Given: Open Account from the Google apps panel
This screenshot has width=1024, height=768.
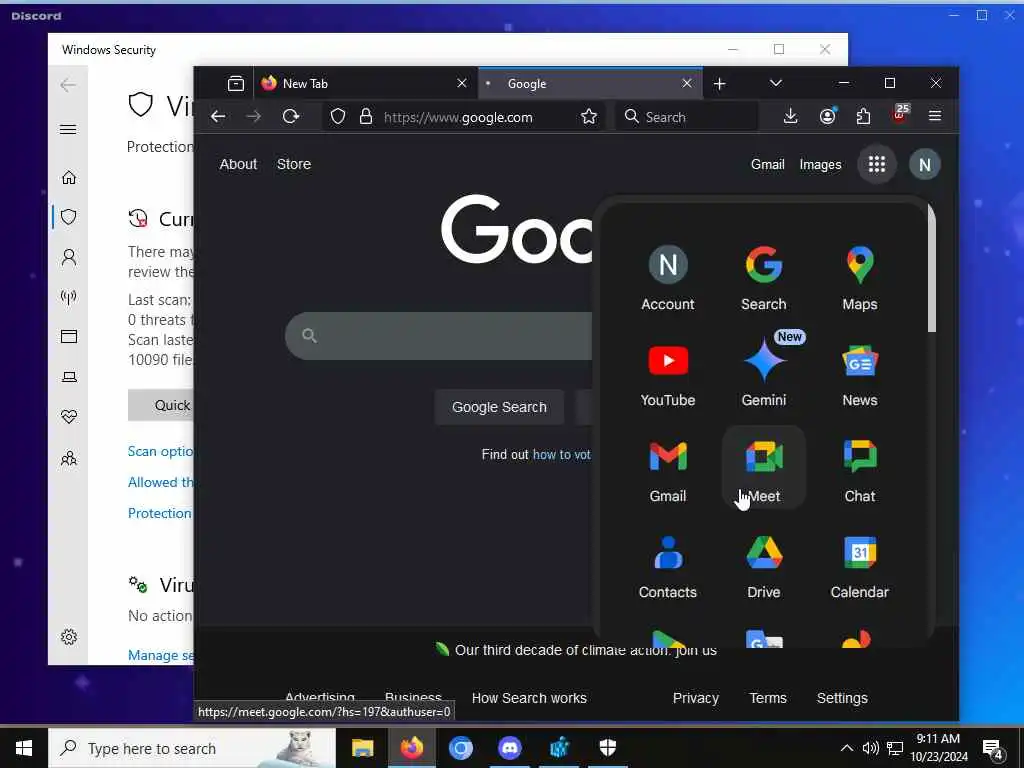Looking at the screenshot, I should pos(667,279).
